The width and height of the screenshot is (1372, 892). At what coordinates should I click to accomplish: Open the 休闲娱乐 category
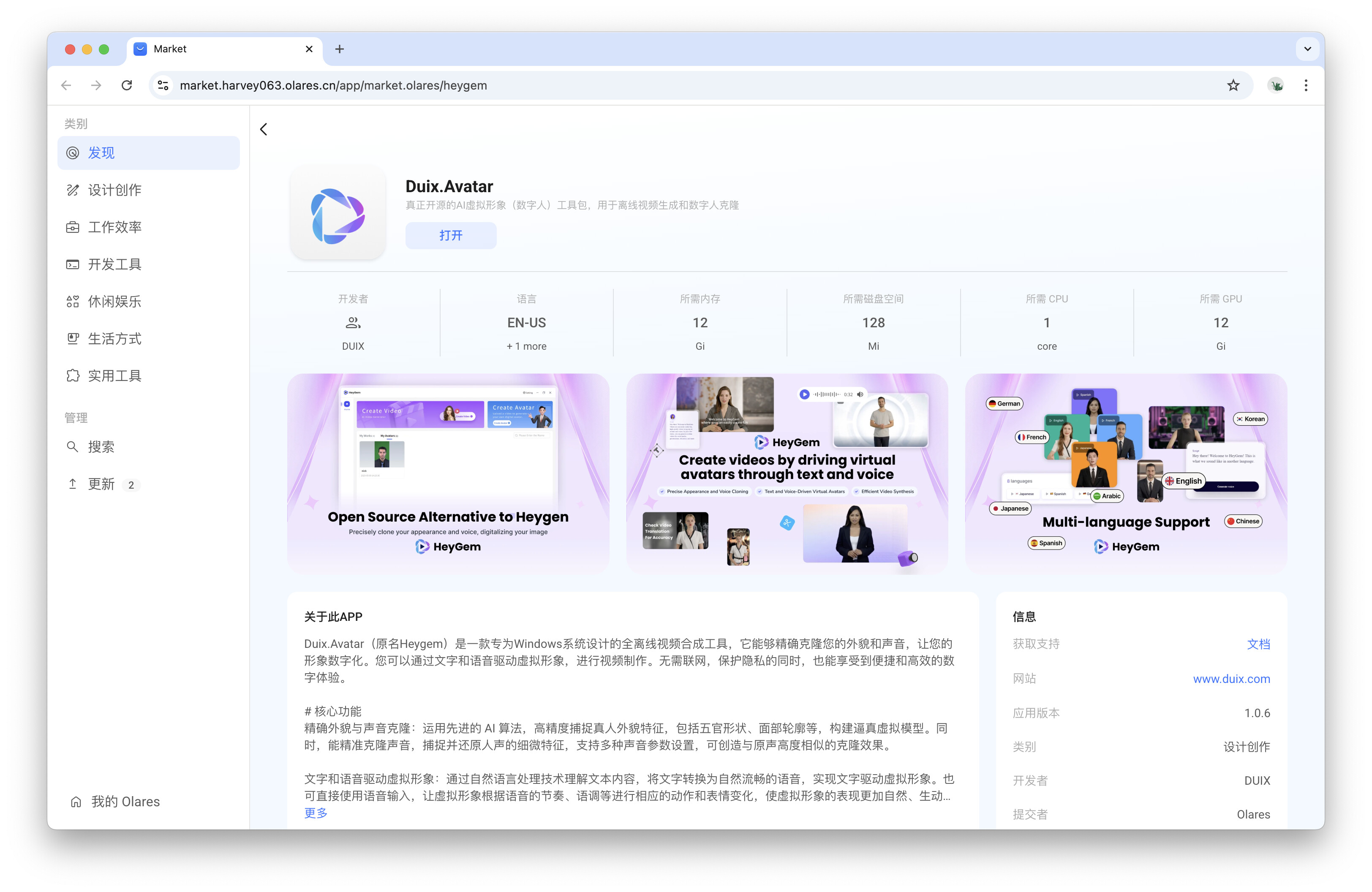114,302
